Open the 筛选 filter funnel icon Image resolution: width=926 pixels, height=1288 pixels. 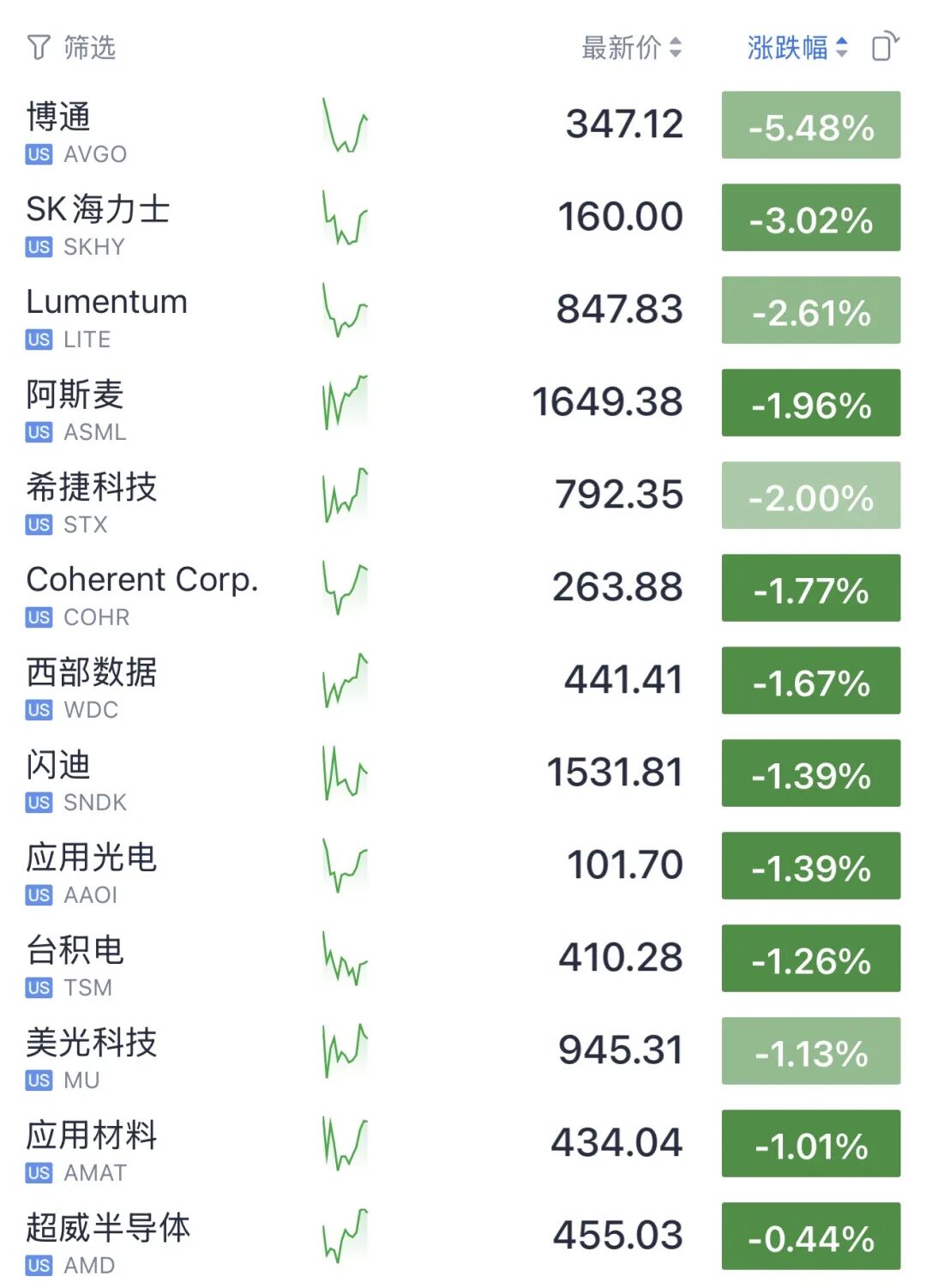click(x=39, y=47)
